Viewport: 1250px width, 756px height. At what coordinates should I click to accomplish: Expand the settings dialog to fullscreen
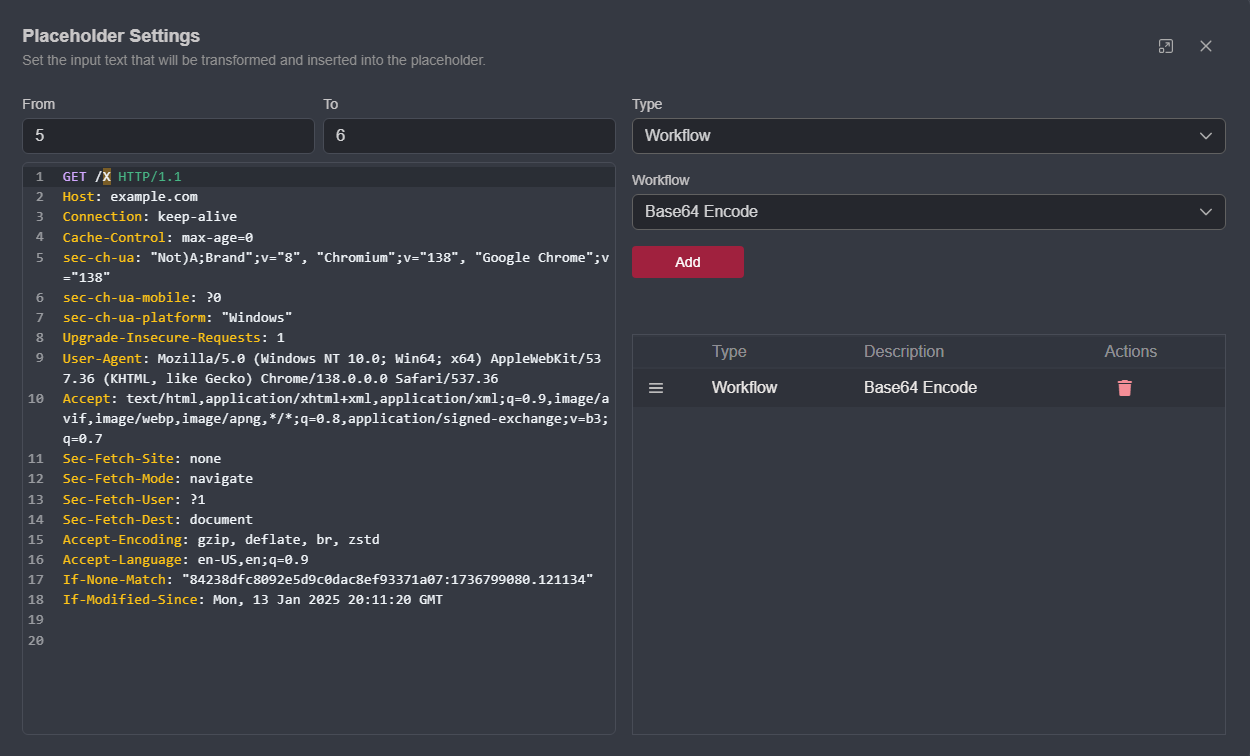click(1165, 46)
